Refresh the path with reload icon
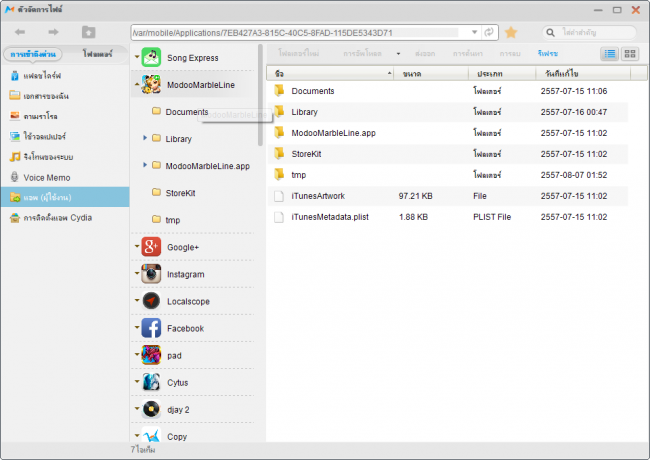Image resolution: width=650 pixels, height=460 pixels. point(489,32)
